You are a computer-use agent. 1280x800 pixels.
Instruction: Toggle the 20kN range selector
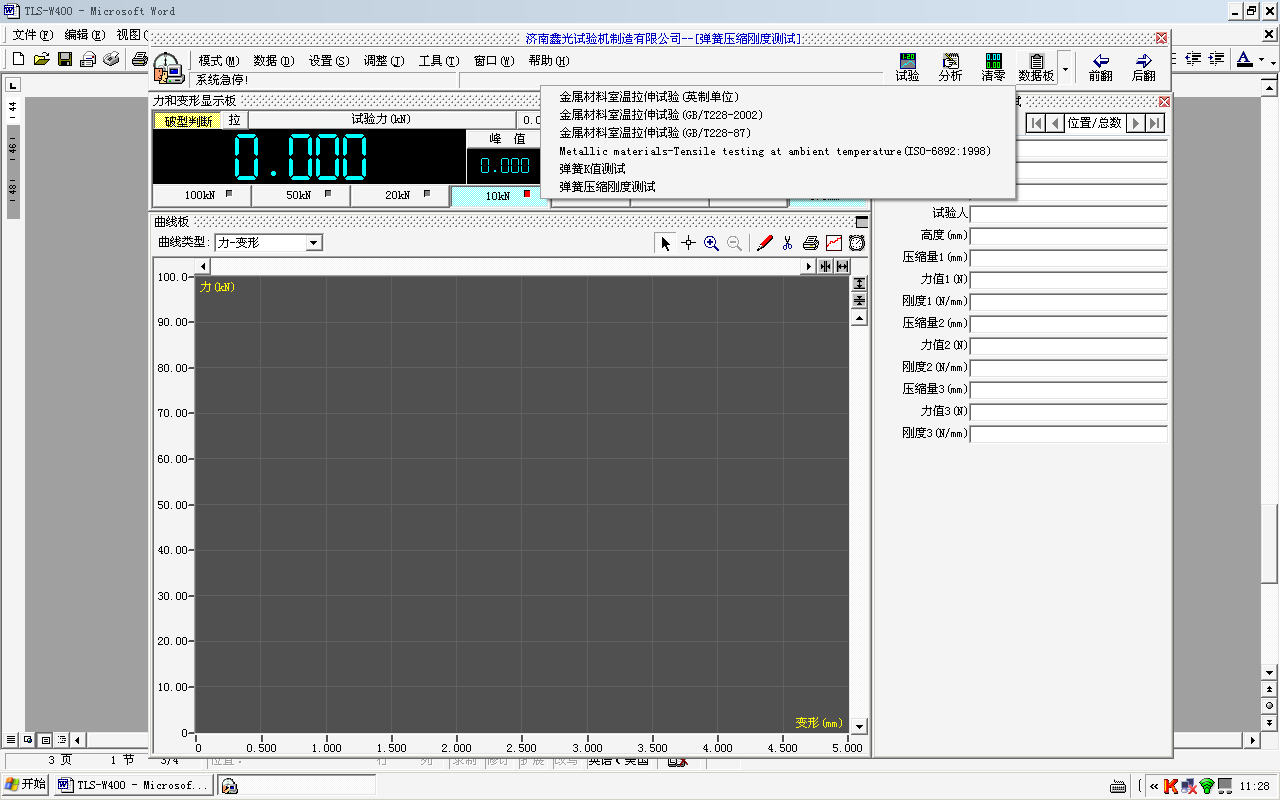[x=400, y=195]
